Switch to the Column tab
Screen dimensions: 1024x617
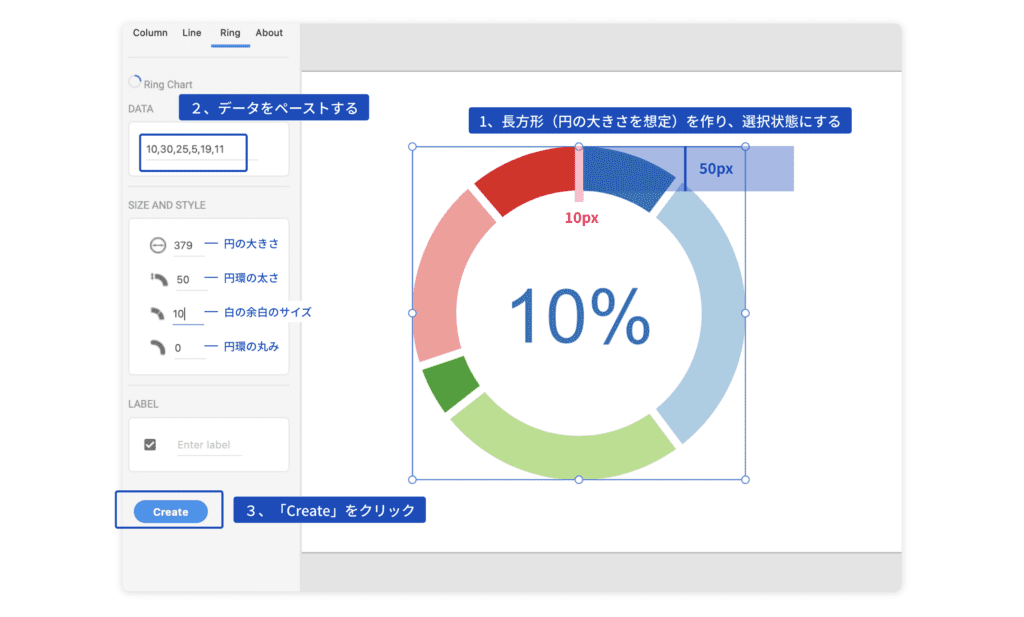(x=149, y=33)
